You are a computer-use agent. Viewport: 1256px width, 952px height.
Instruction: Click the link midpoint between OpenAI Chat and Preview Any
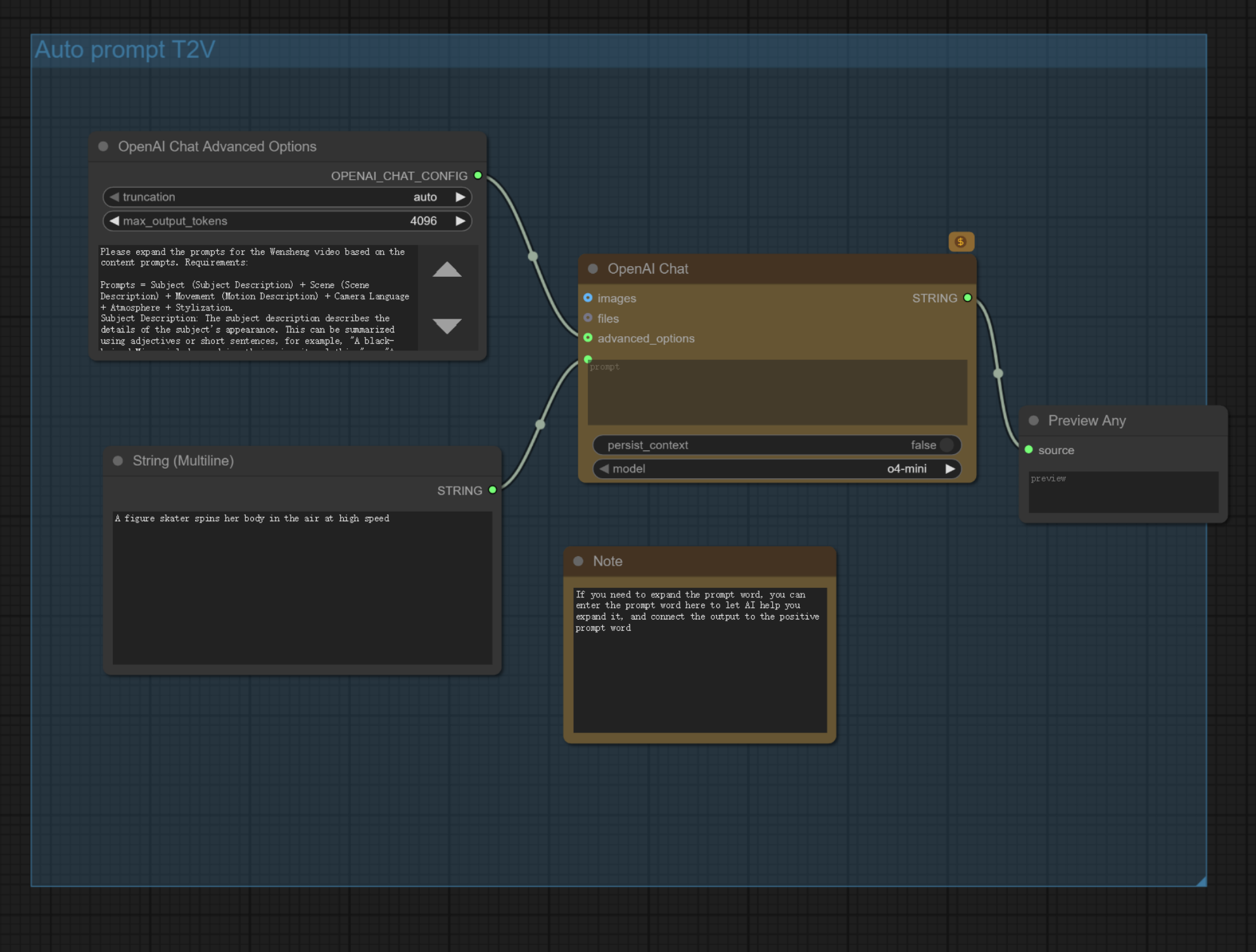pos(998,373)
